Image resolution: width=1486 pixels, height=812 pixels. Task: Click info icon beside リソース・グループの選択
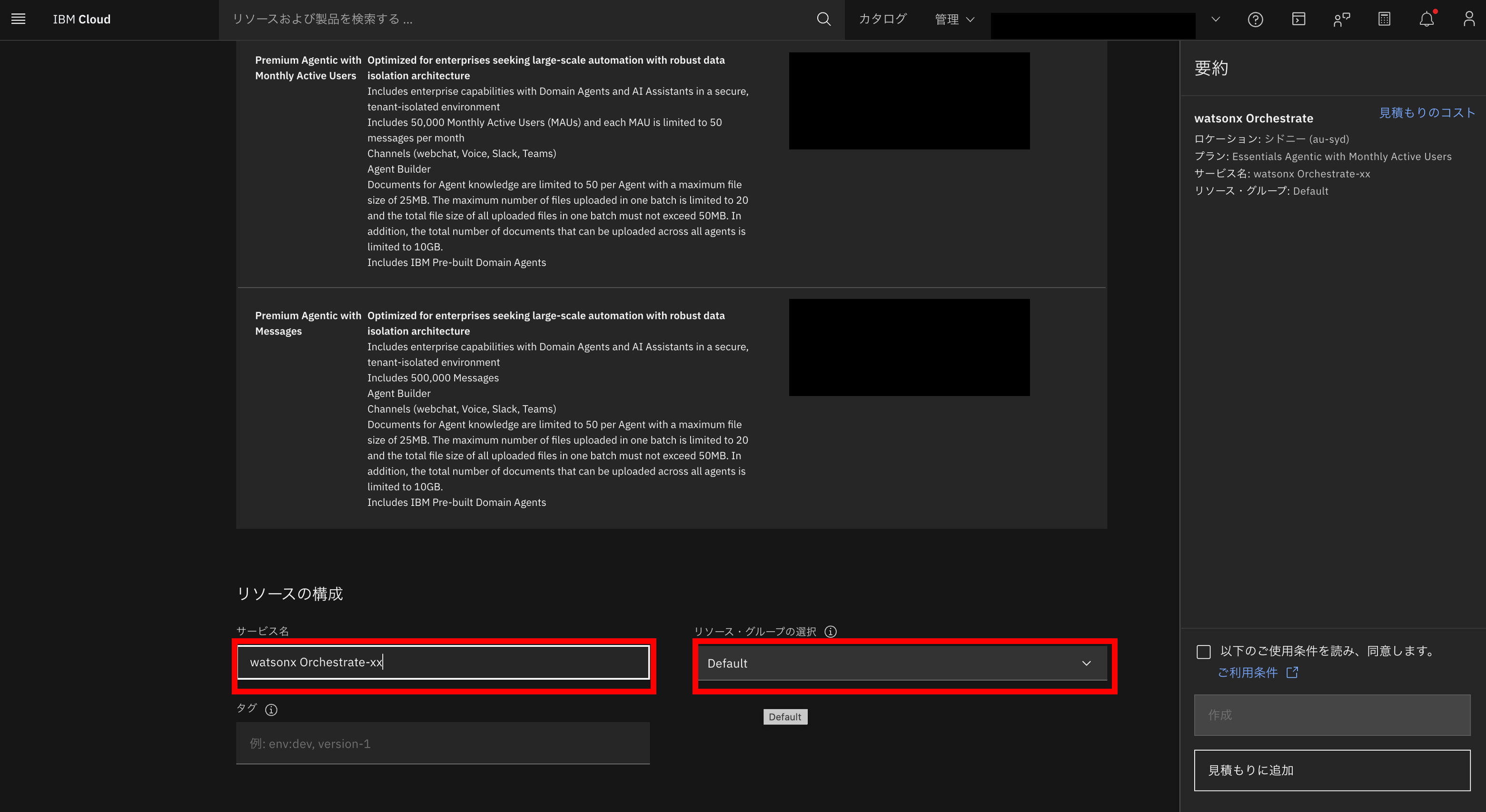[x=831, y=632]
